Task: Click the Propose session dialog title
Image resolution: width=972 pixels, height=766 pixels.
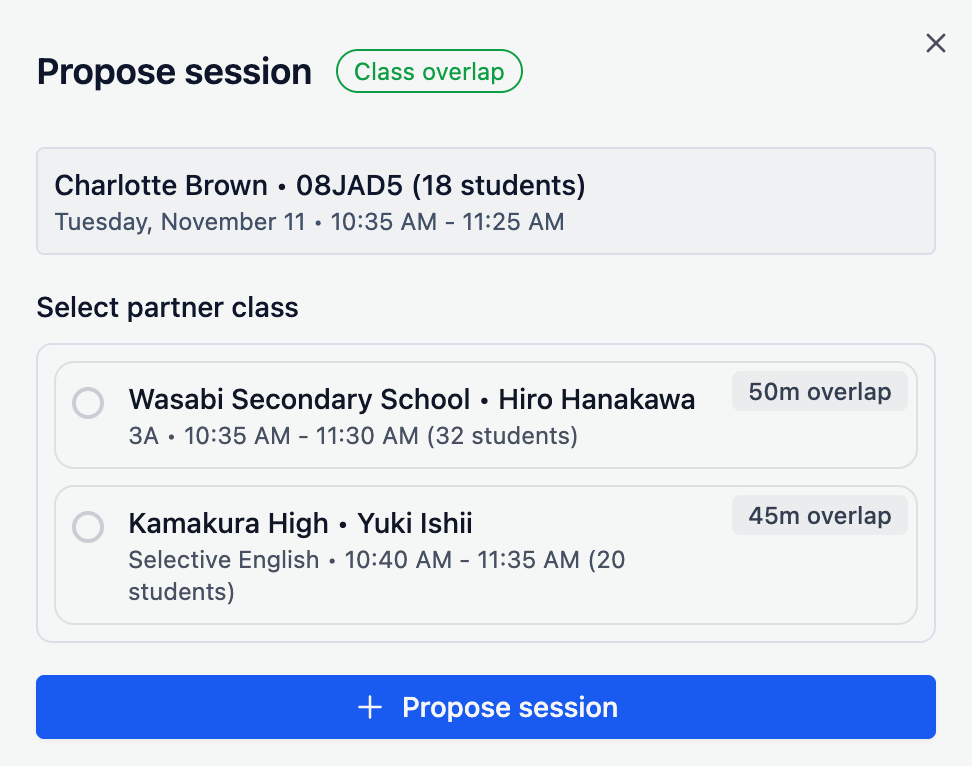Action: pos(173,71)
